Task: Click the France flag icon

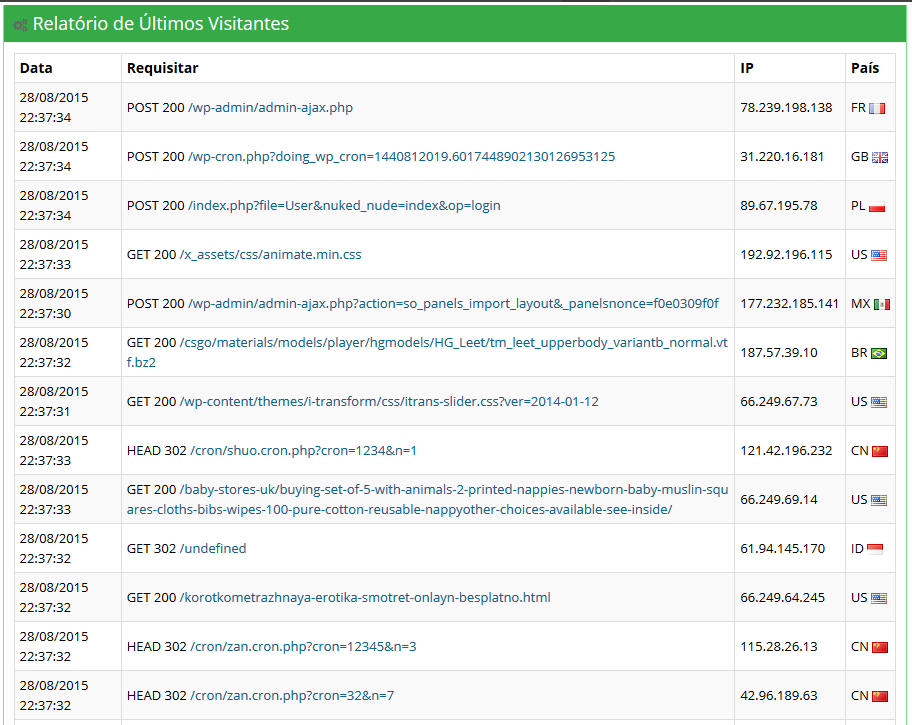Action: pyautogui.click(x=877, y=108)
